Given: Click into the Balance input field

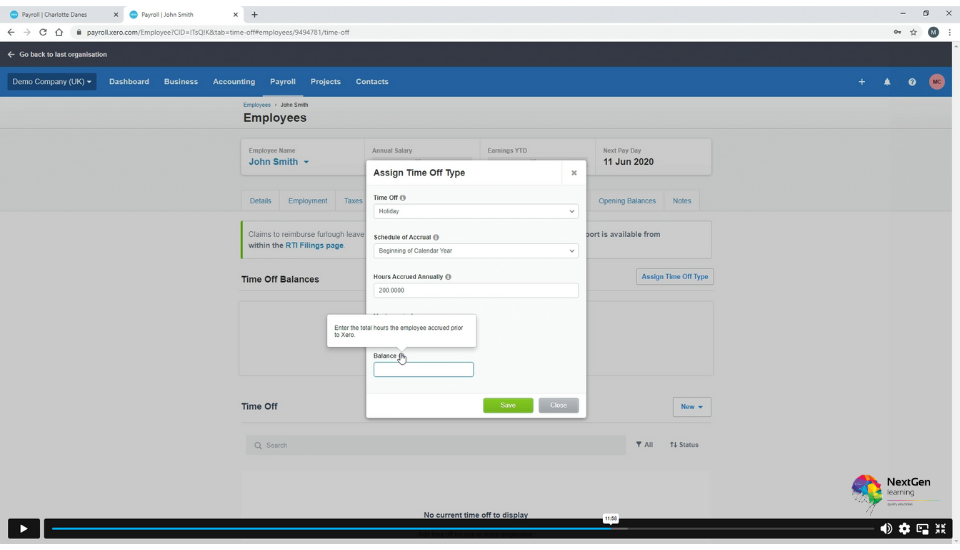Looking at the screenshot, I should [x=423, y=370].
